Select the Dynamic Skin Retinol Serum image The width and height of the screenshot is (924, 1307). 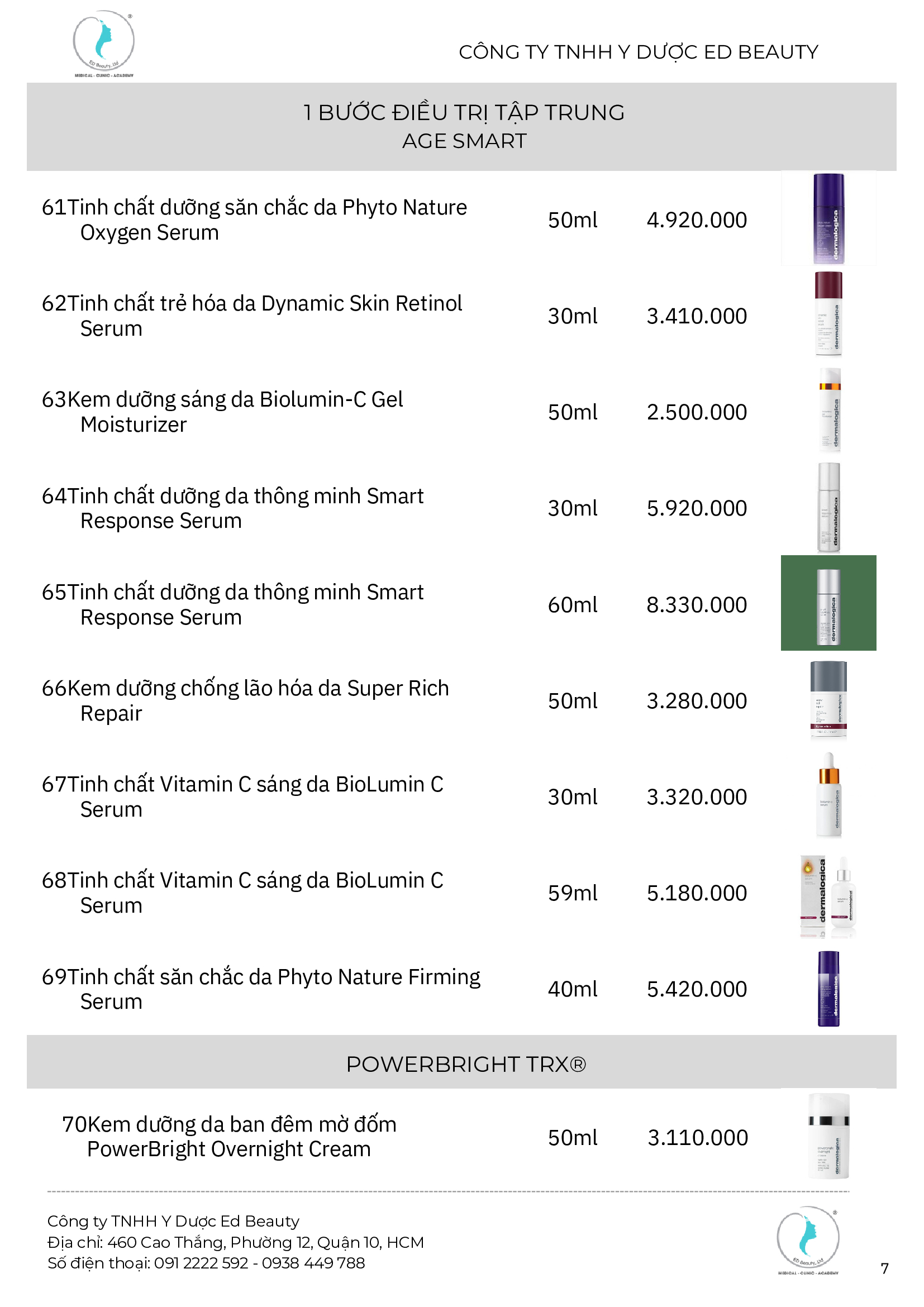828,314
